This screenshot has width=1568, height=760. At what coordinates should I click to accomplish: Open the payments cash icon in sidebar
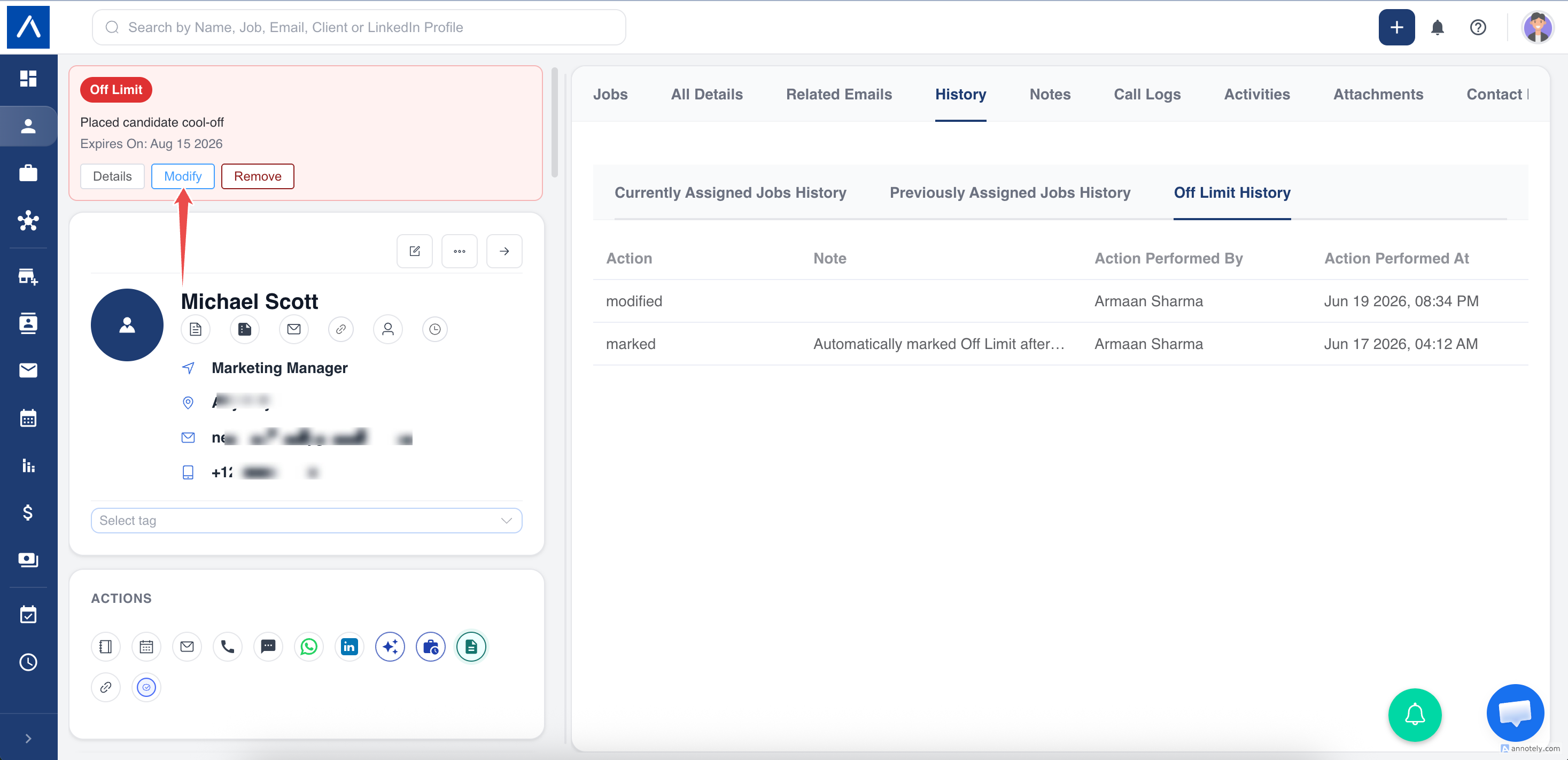pos(28,560)
